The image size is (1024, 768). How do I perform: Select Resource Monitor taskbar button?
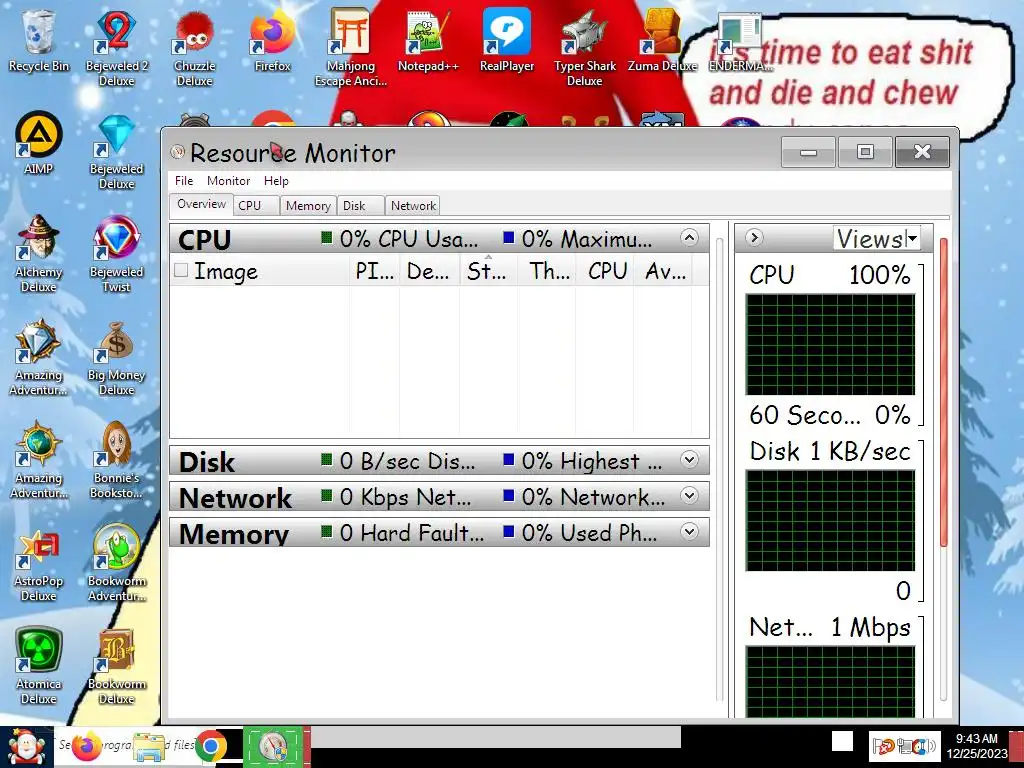273,747
